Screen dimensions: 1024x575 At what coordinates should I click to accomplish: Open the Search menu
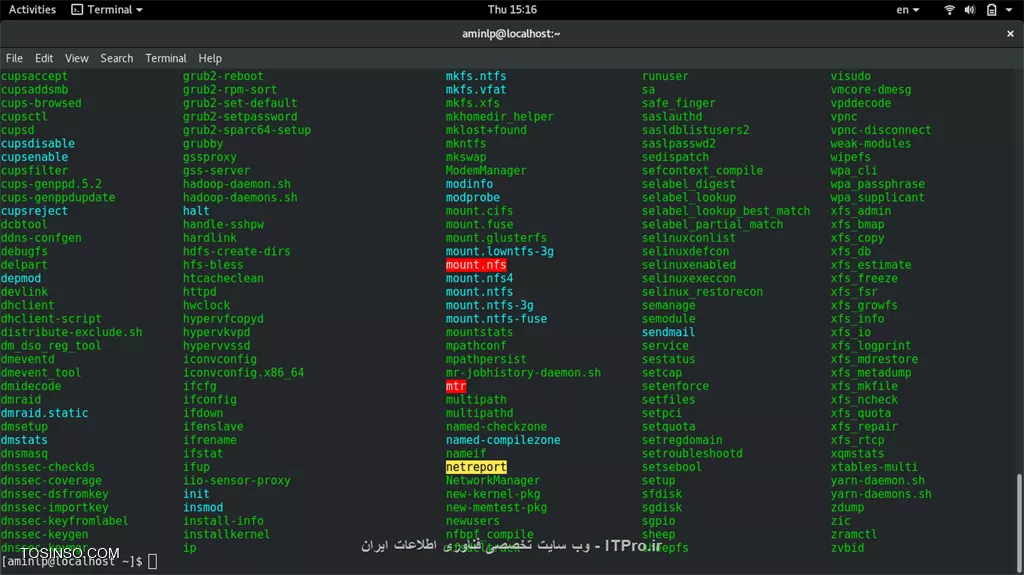(116, 58)
